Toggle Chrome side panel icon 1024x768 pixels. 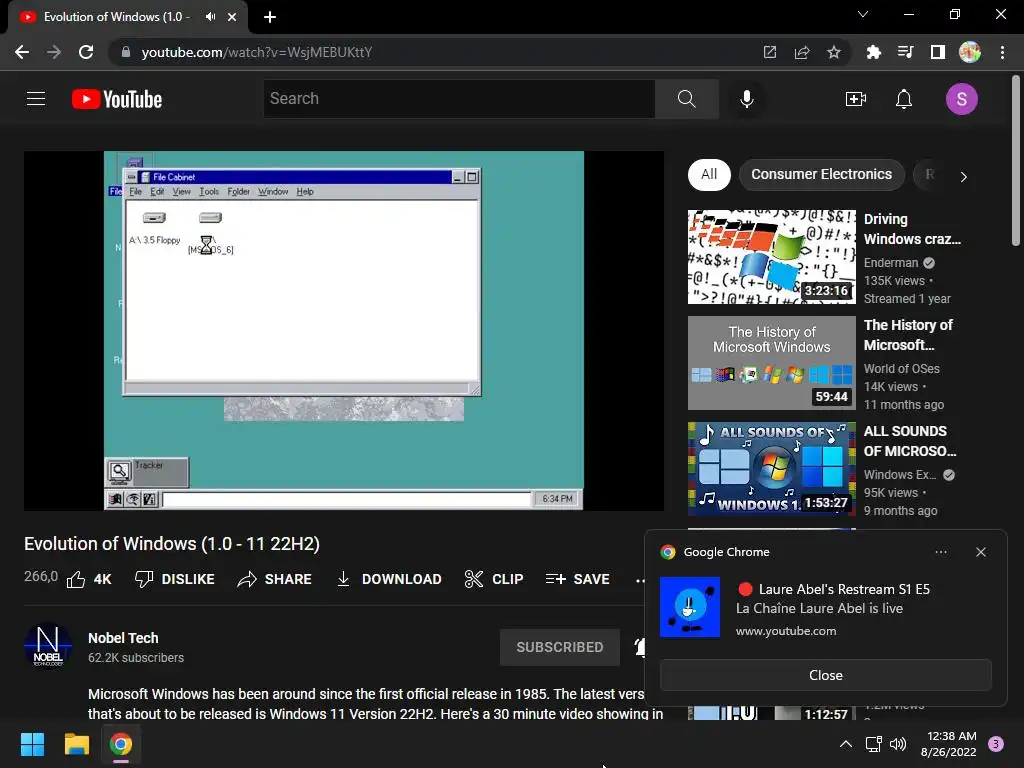pyautogui.click(x=937, y=52)
